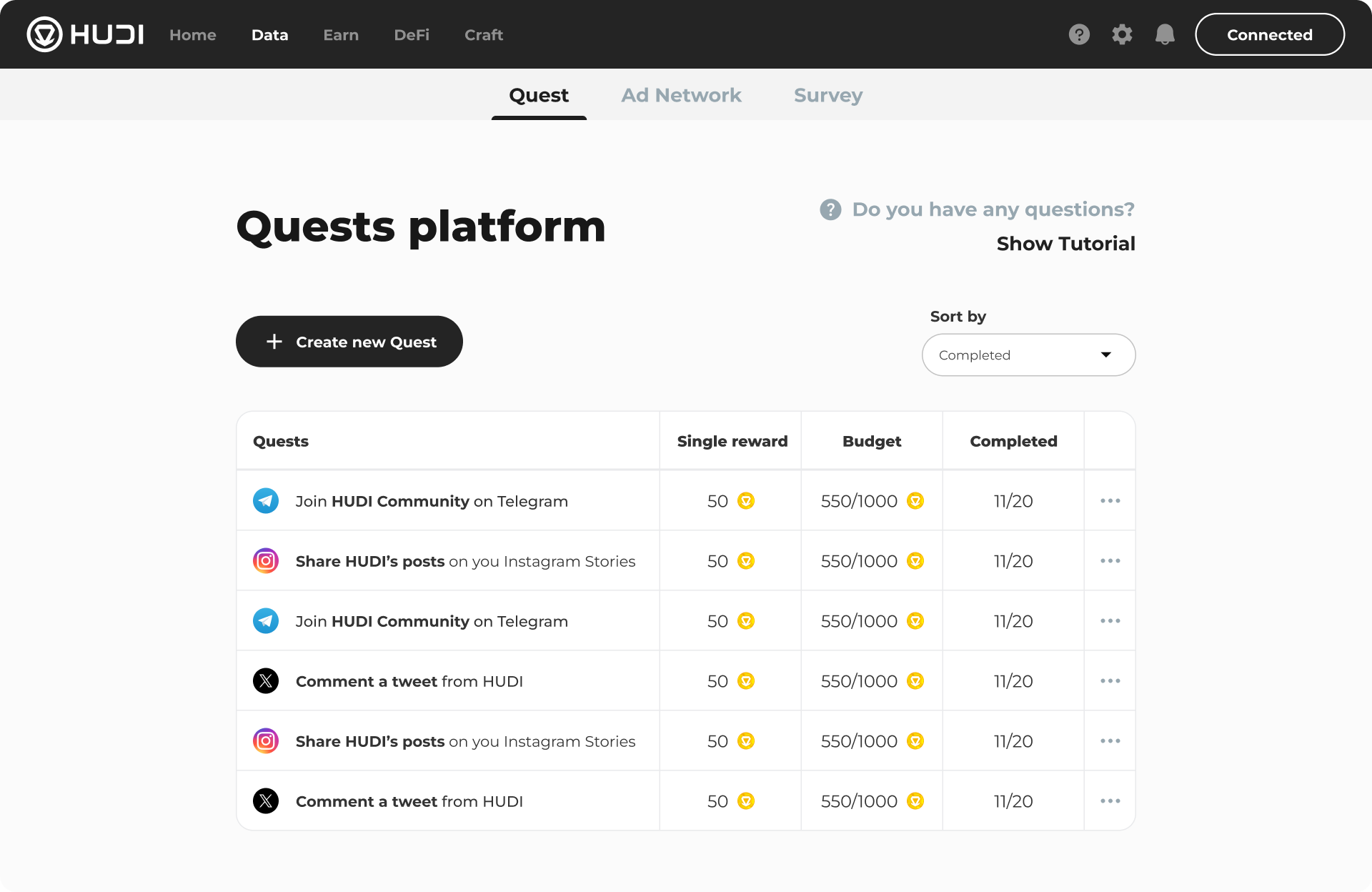Click the HUDI logo in header
Viewport: 1372px width, 892px height.
85,34
